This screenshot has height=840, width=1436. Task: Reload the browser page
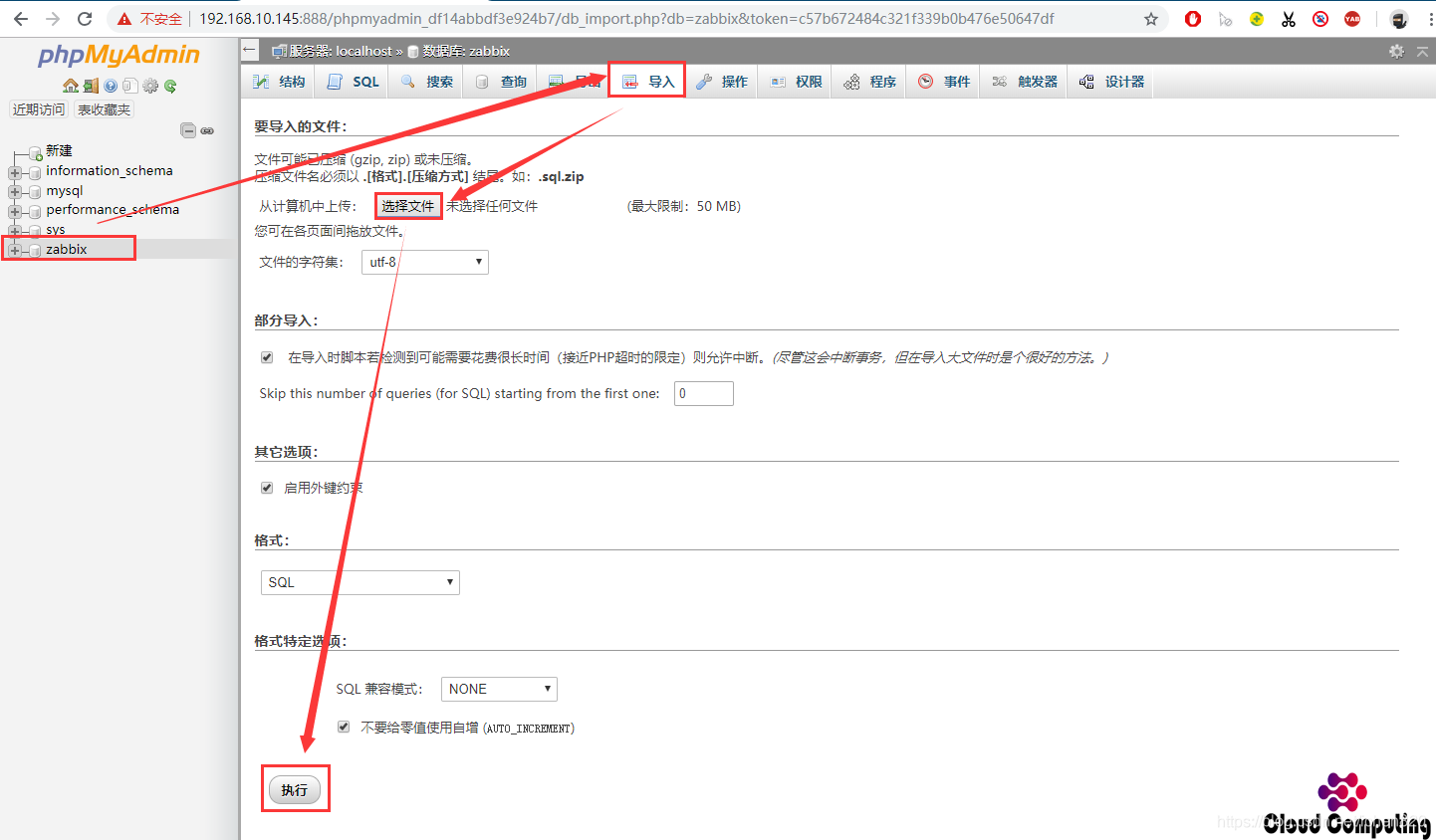[85, 19]
